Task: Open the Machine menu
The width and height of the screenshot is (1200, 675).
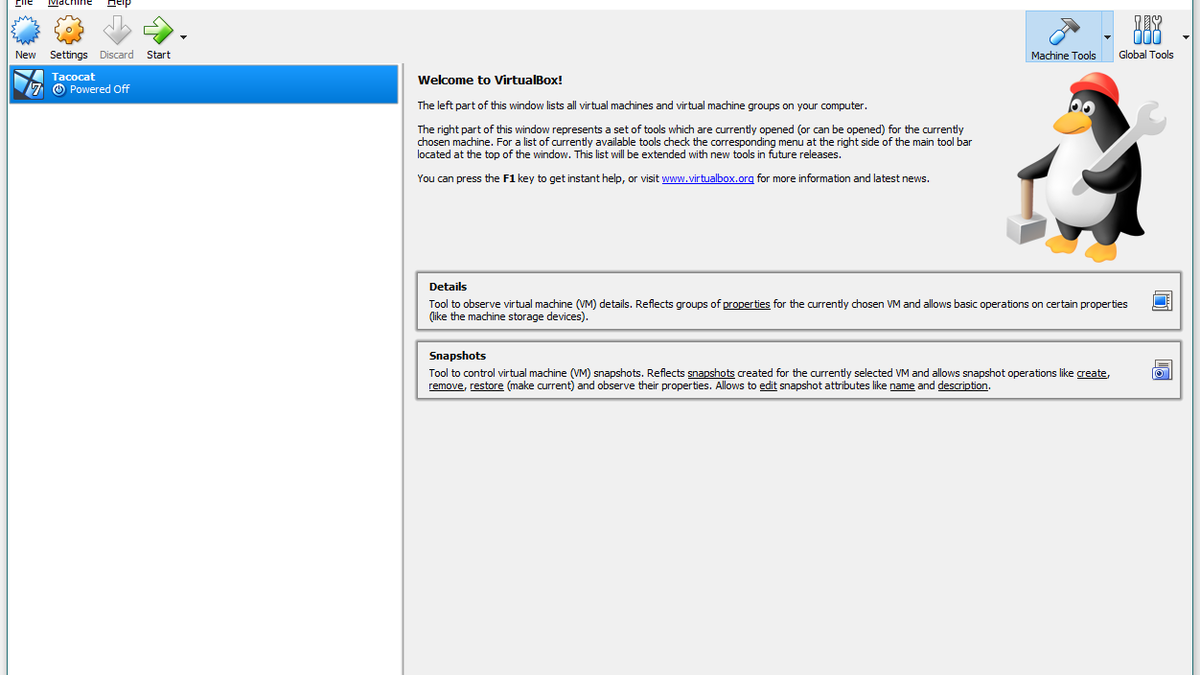Action: 70,3
